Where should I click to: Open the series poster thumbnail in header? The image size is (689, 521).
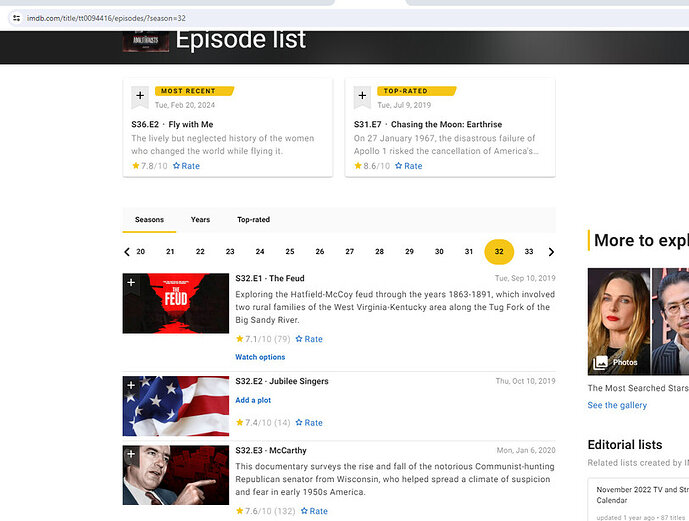tap(146, 41)
